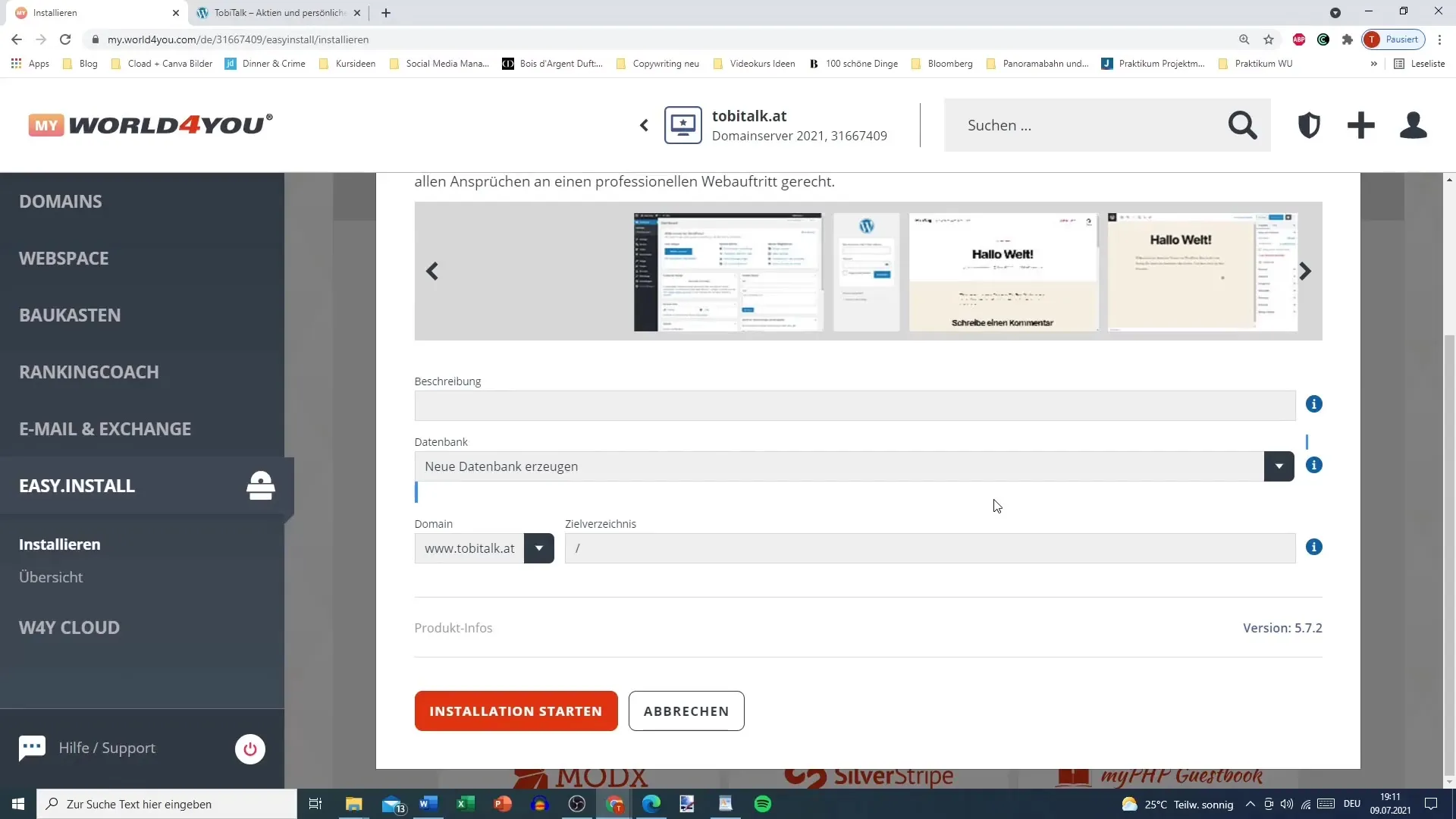1456x819 pixels.
Task: Click INSTALLATION STARTEN button
Action: (x=516, y=711)
